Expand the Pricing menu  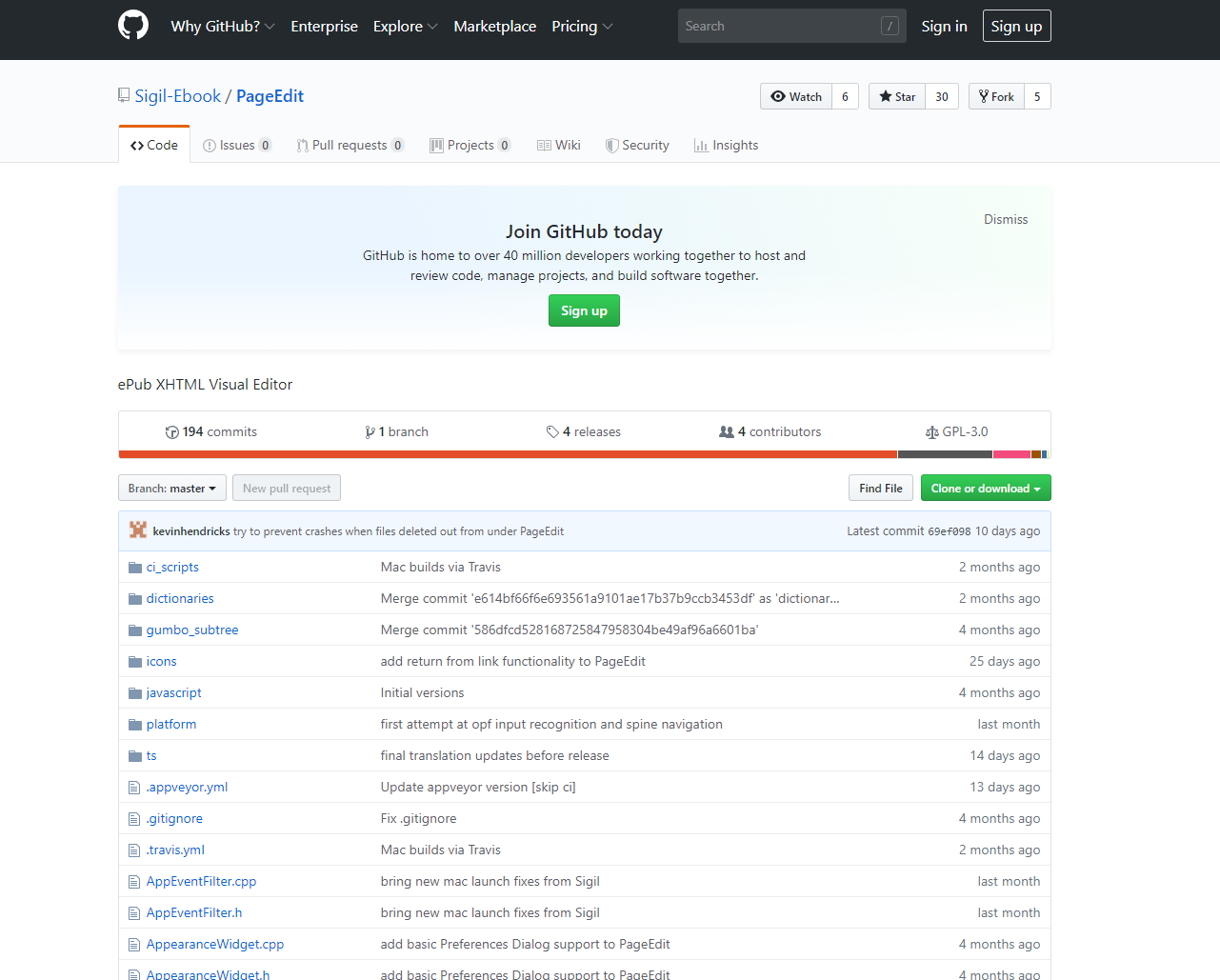pos(582,26)
